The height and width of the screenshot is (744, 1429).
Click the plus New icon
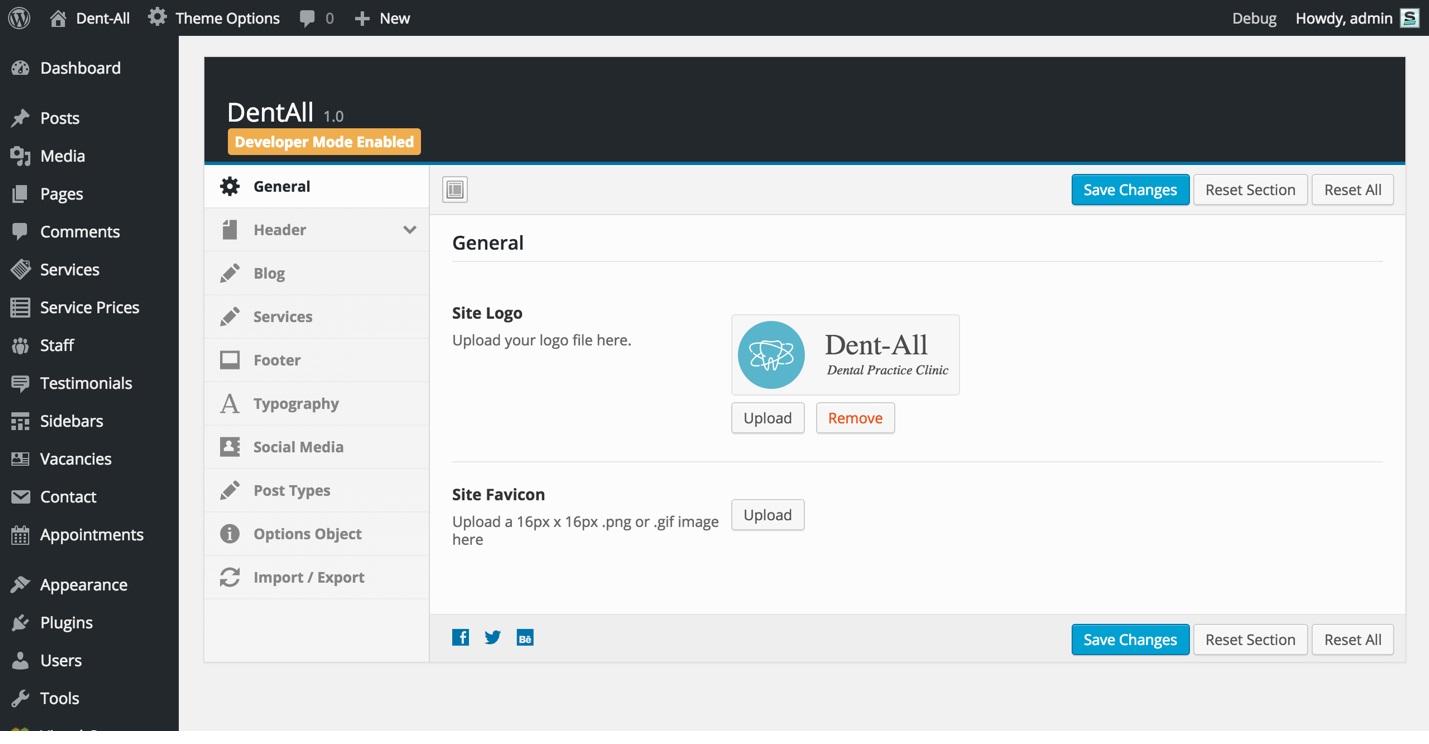coord(362,18)
